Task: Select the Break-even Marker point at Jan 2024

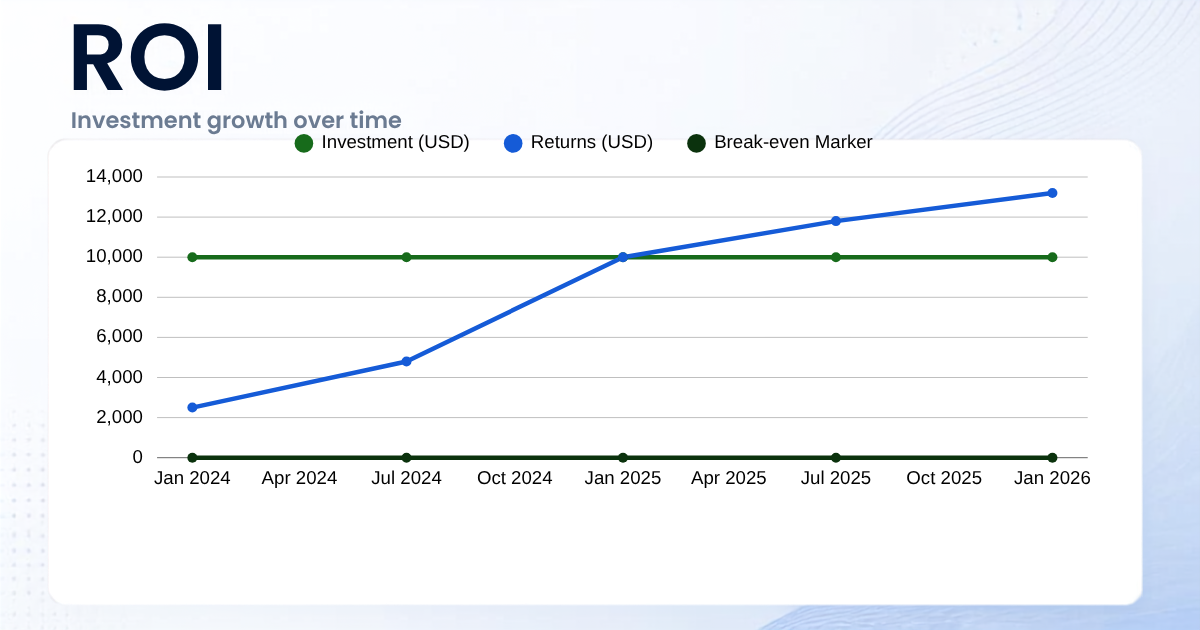Action: (x=192, y=457)
